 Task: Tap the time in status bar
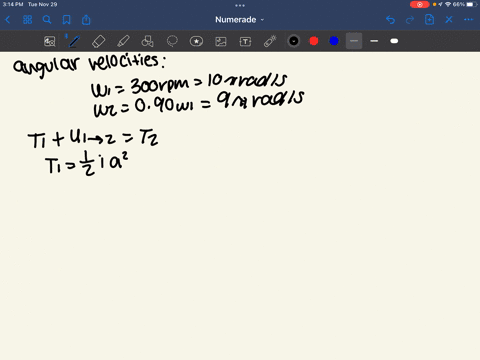pos(13,4)
